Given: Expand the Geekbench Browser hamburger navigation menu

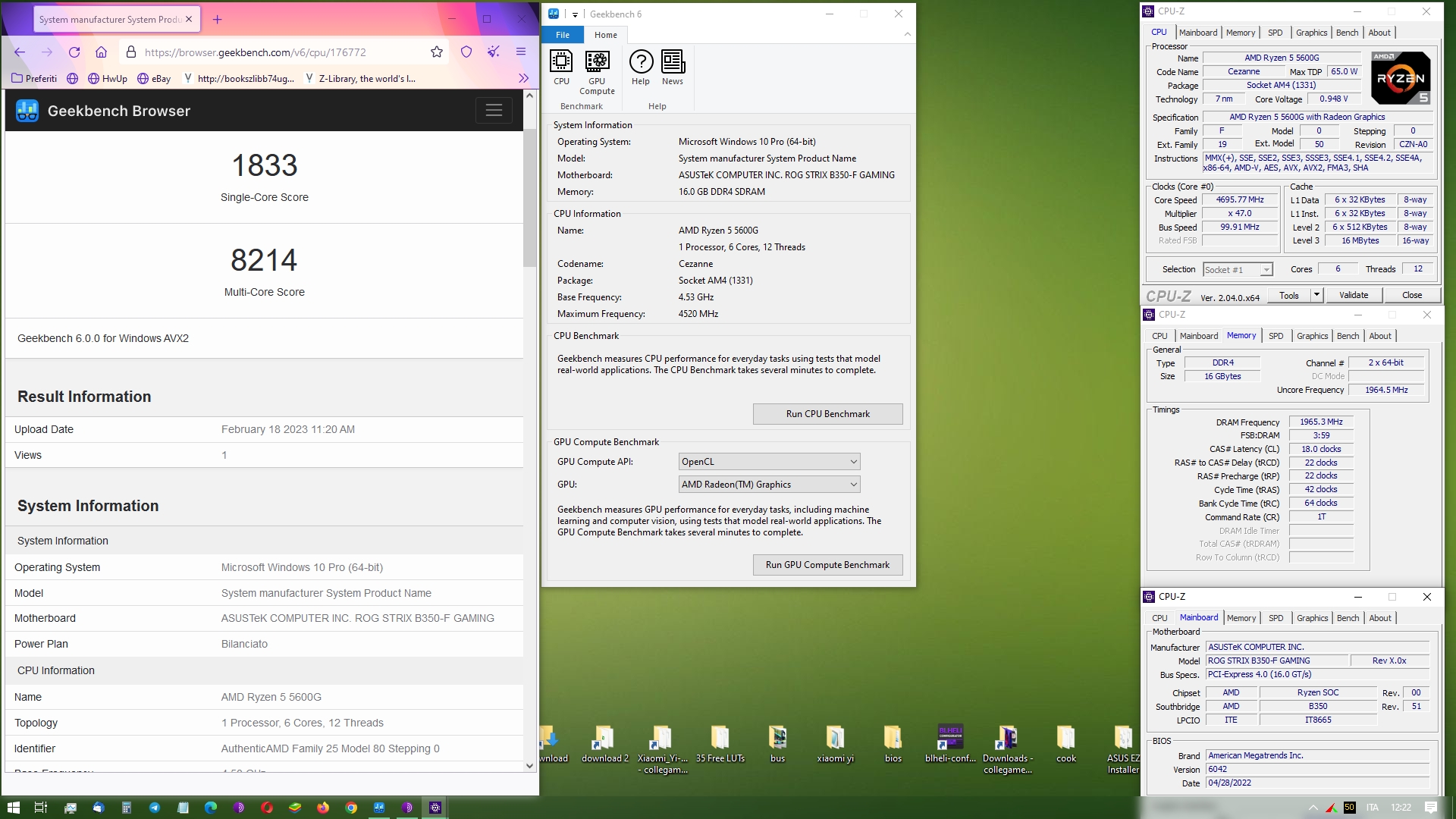Looking at the screenshot, I should coord(494,111).
